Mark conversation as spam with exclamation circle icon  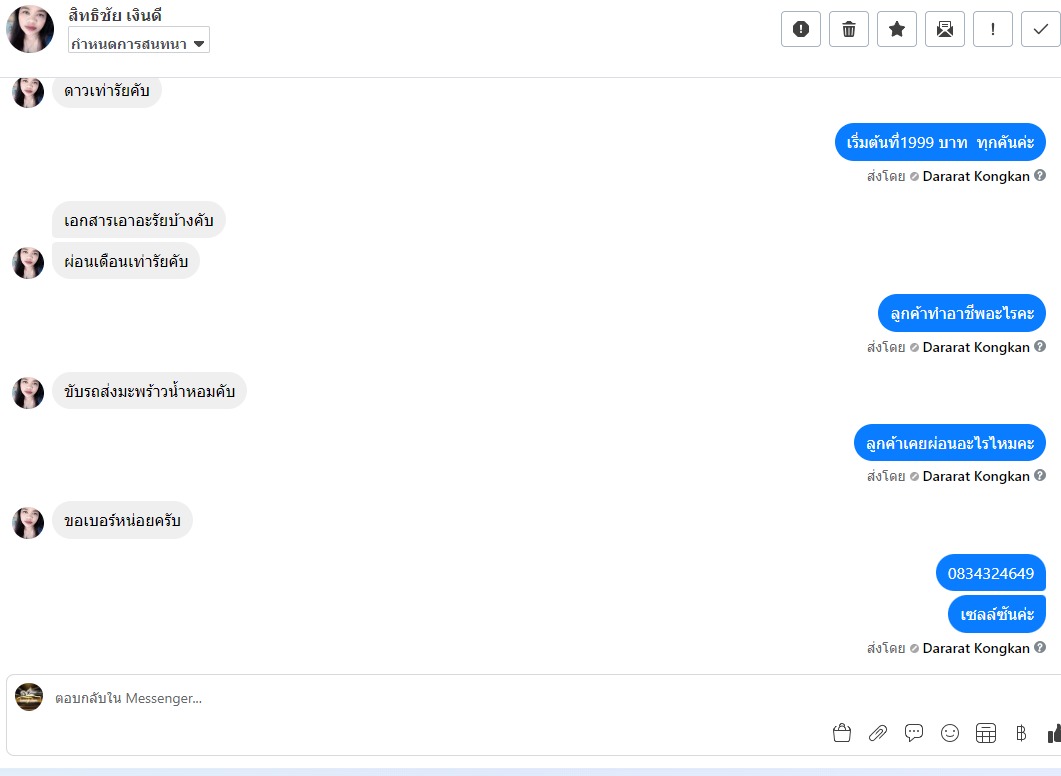click(x=800, y=29)
